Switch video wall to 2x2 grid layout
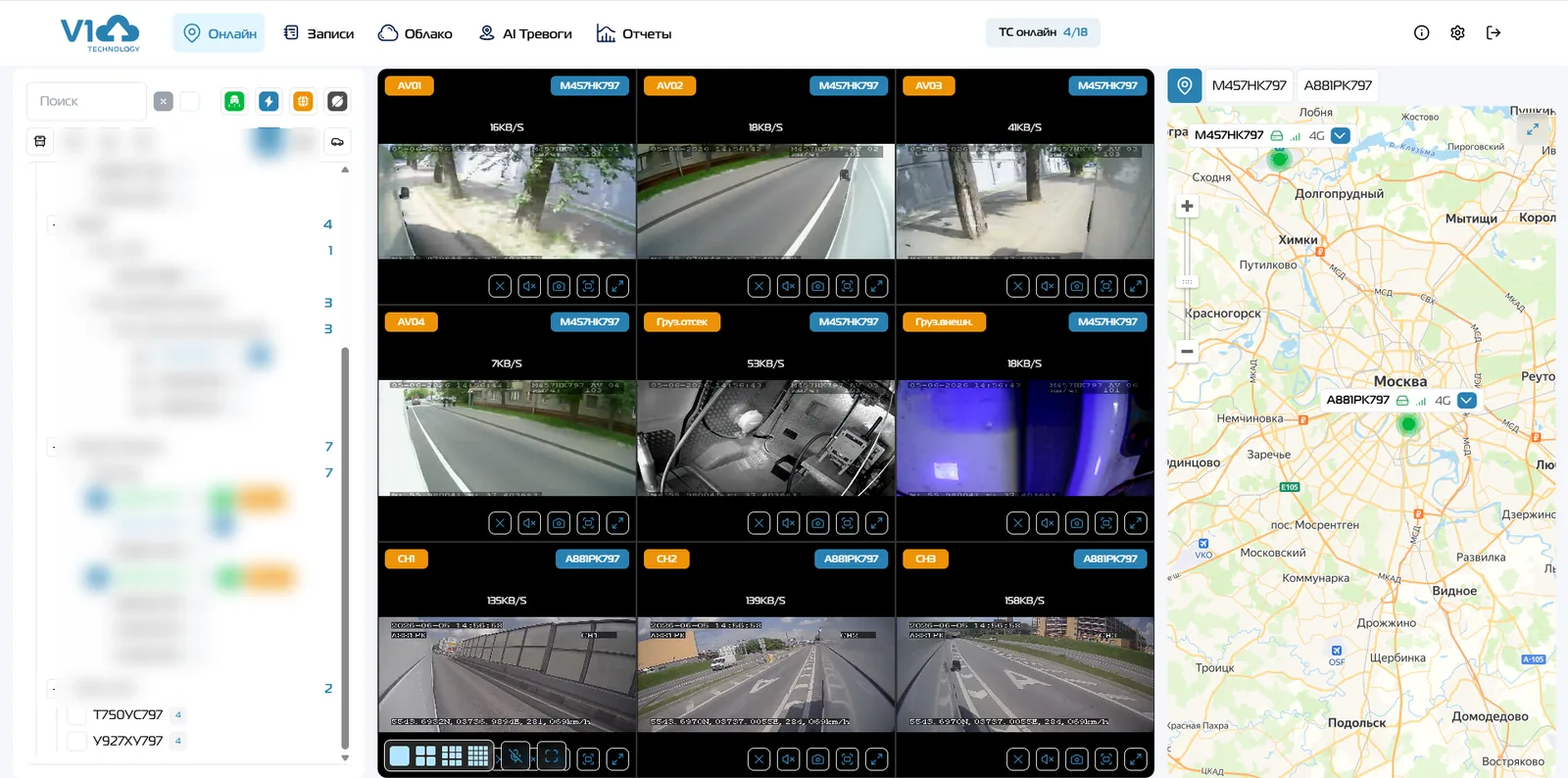This screenshot has height=778, width=1568. pyautogui.click(x=425, y=755)
